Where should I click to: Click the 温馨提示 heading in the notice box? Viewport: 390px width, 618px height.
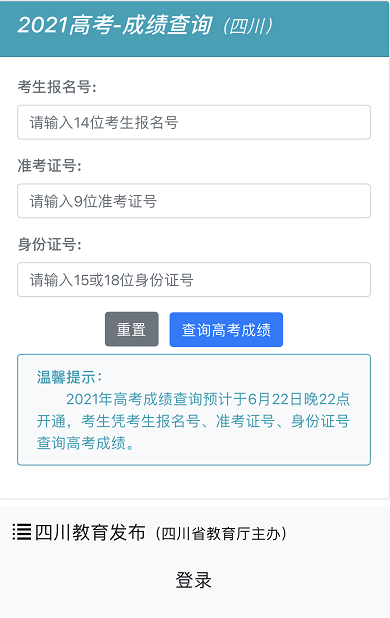point(66,377)
